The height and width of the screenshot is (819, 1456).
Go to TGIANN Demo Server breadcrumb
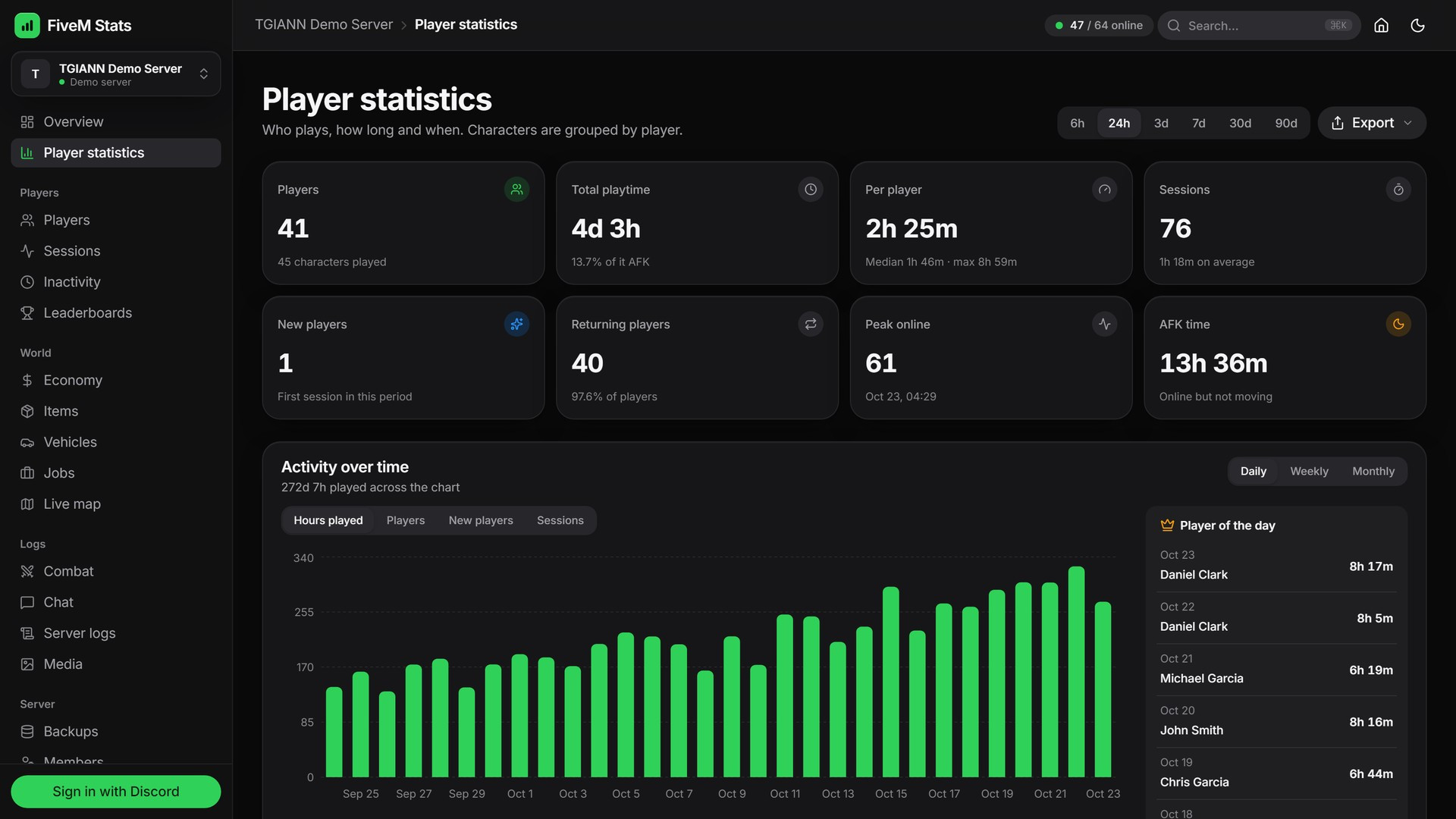click(324, 24)
